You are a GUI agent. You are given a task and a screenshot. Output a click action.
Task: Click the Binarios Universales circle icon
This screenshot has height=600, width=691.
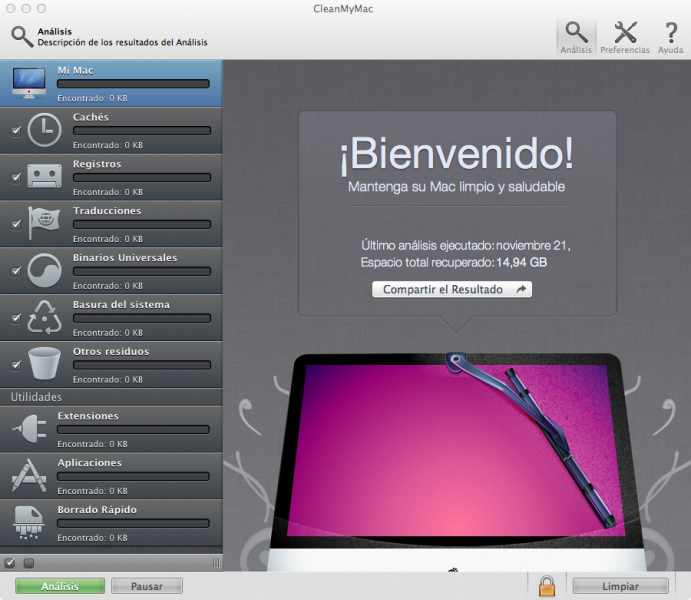click(45, 270)
